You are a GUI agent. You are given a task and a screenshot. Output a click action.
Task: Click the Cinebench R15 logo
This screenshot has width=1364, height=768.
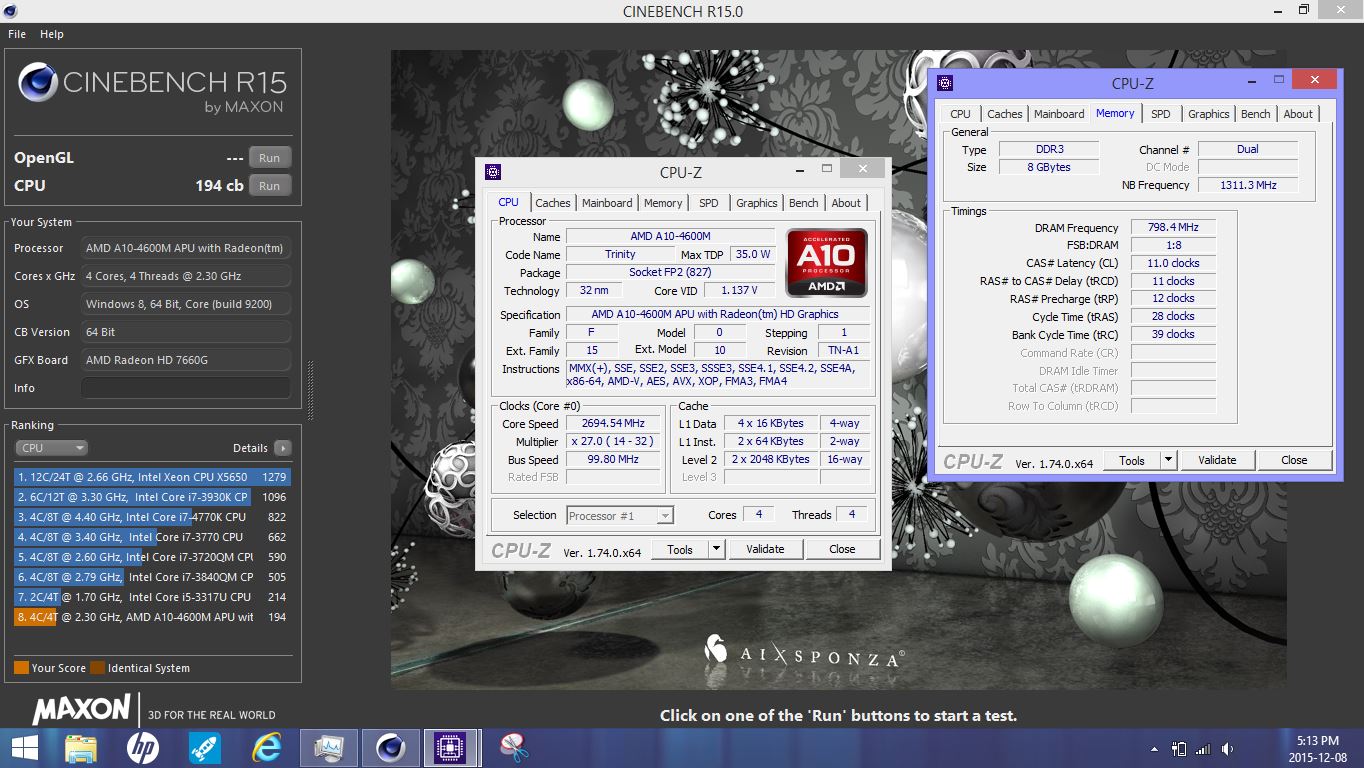coord(152,87)
